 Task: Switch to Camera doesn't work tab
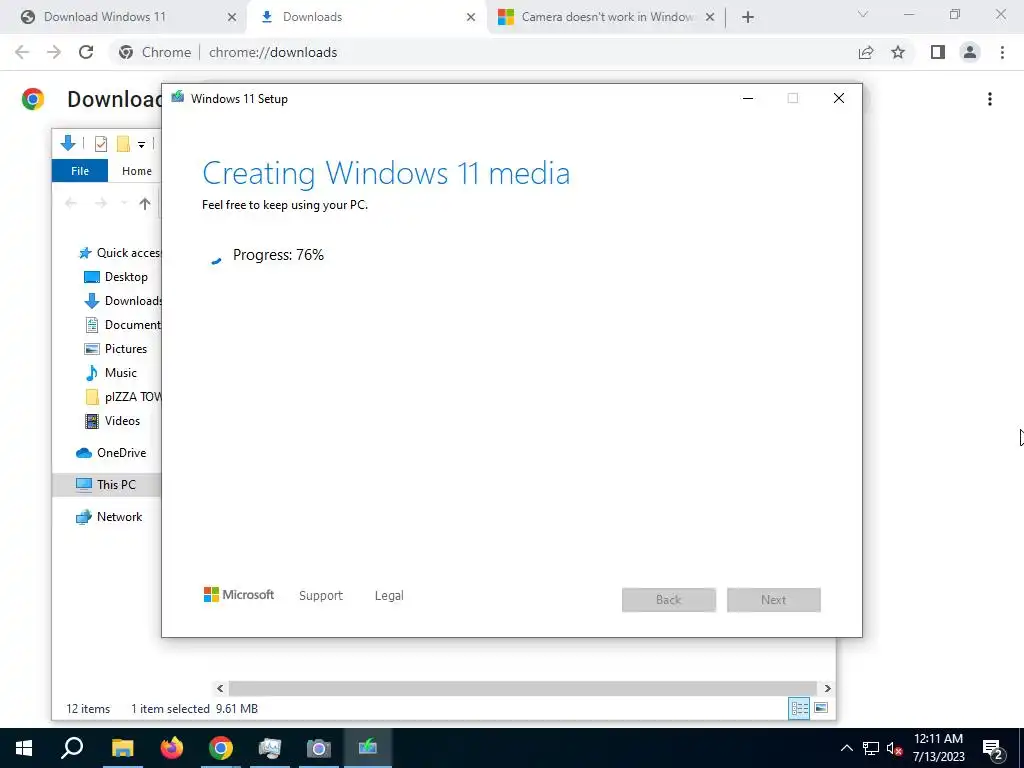pyautogui.click(x=607, y=17)
